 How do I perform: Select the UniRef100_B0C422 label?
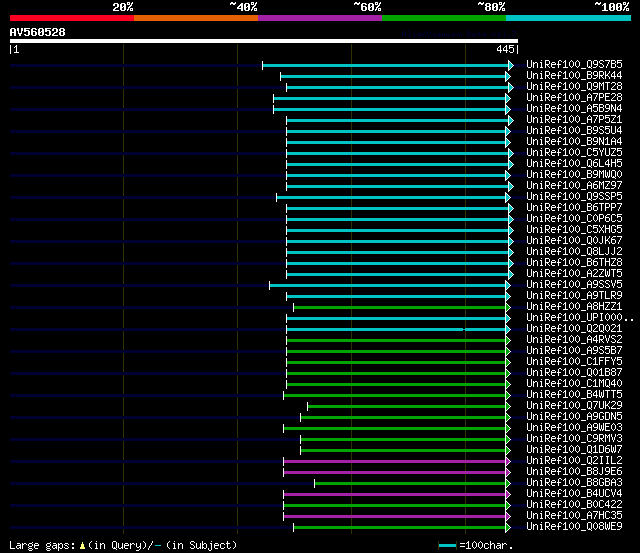click(x=574, y=505)
